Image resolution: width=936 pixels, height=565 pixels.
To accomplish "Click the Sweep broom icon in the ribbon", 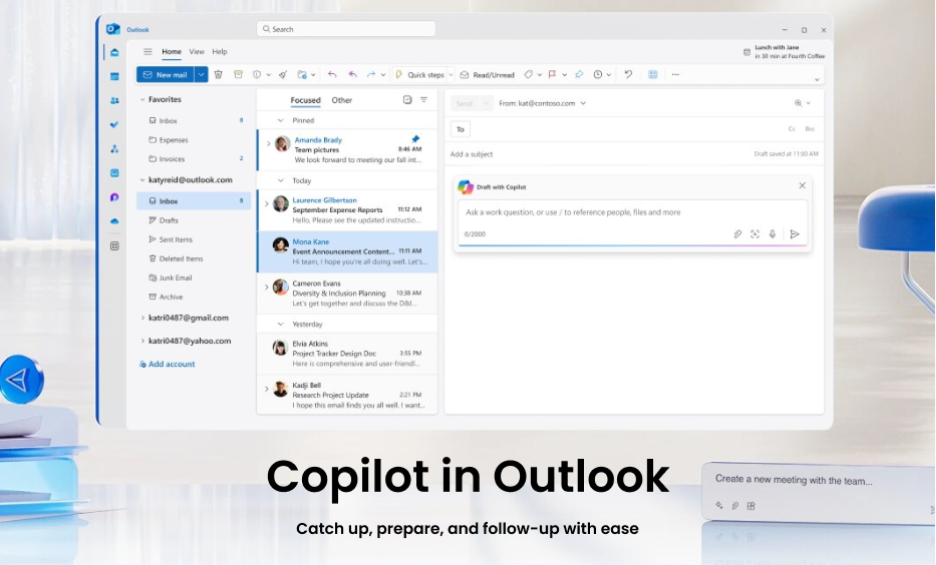I will (283, 75).
